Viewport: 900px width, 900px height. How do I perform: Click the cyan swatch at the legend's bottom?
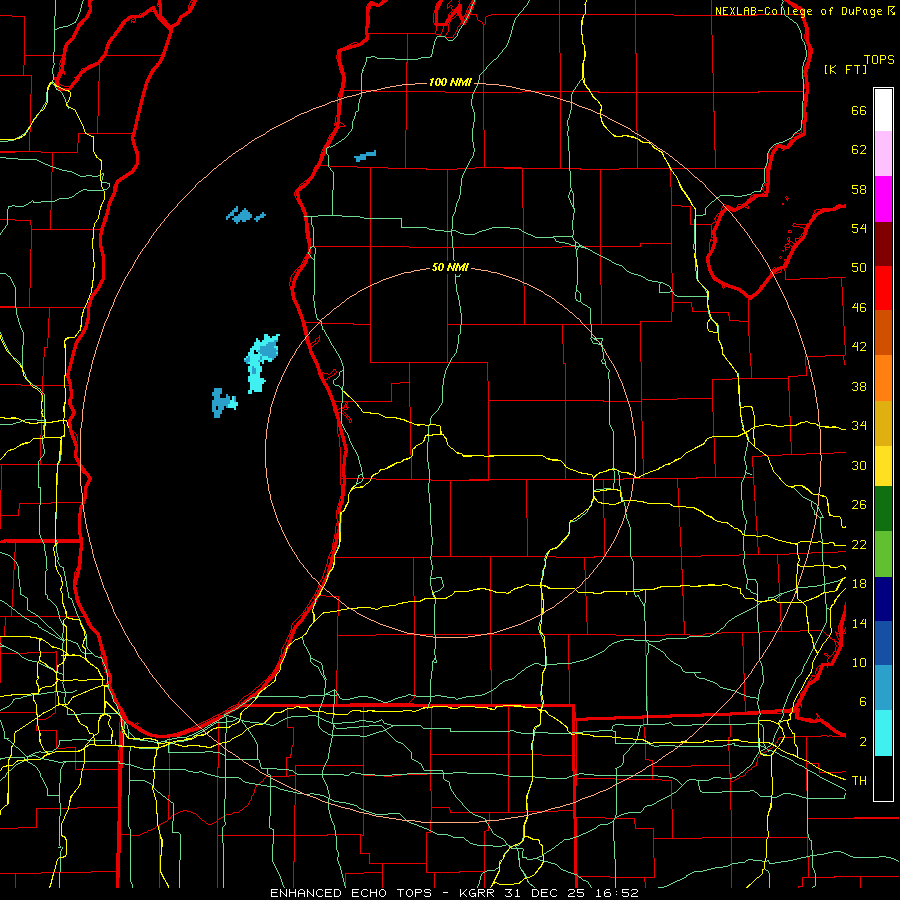(x=883, y=733)
